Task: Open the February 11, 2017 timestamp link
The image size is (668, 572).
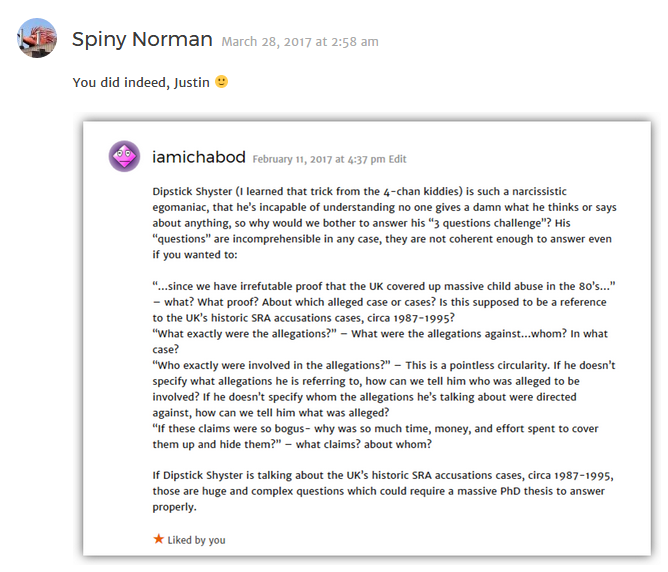Action: point(319,159)
